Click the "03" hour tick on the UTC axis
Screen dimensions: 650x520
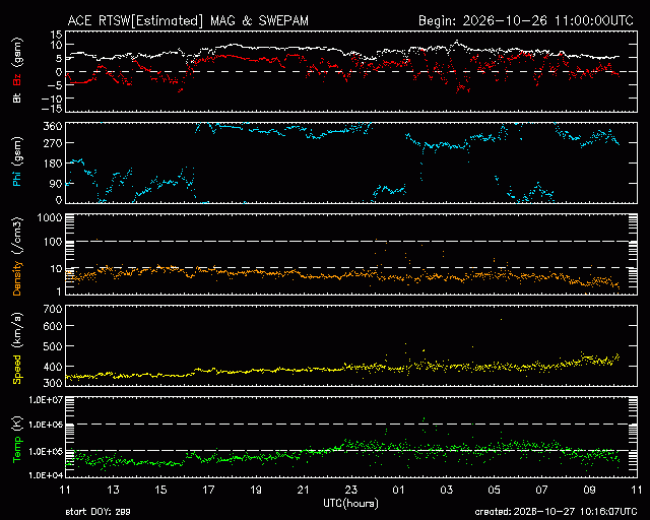pos(446,490)
